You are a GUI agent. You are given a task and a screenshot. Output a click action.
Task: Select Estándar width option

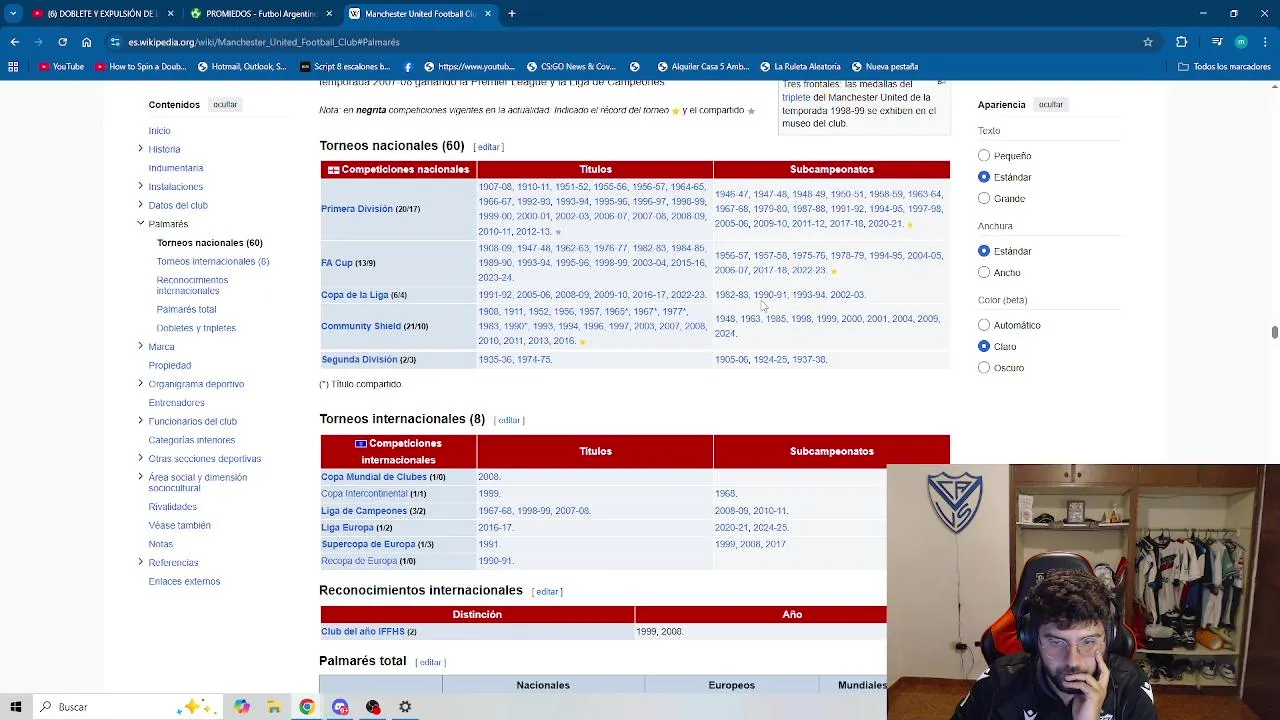pos(984,251)
